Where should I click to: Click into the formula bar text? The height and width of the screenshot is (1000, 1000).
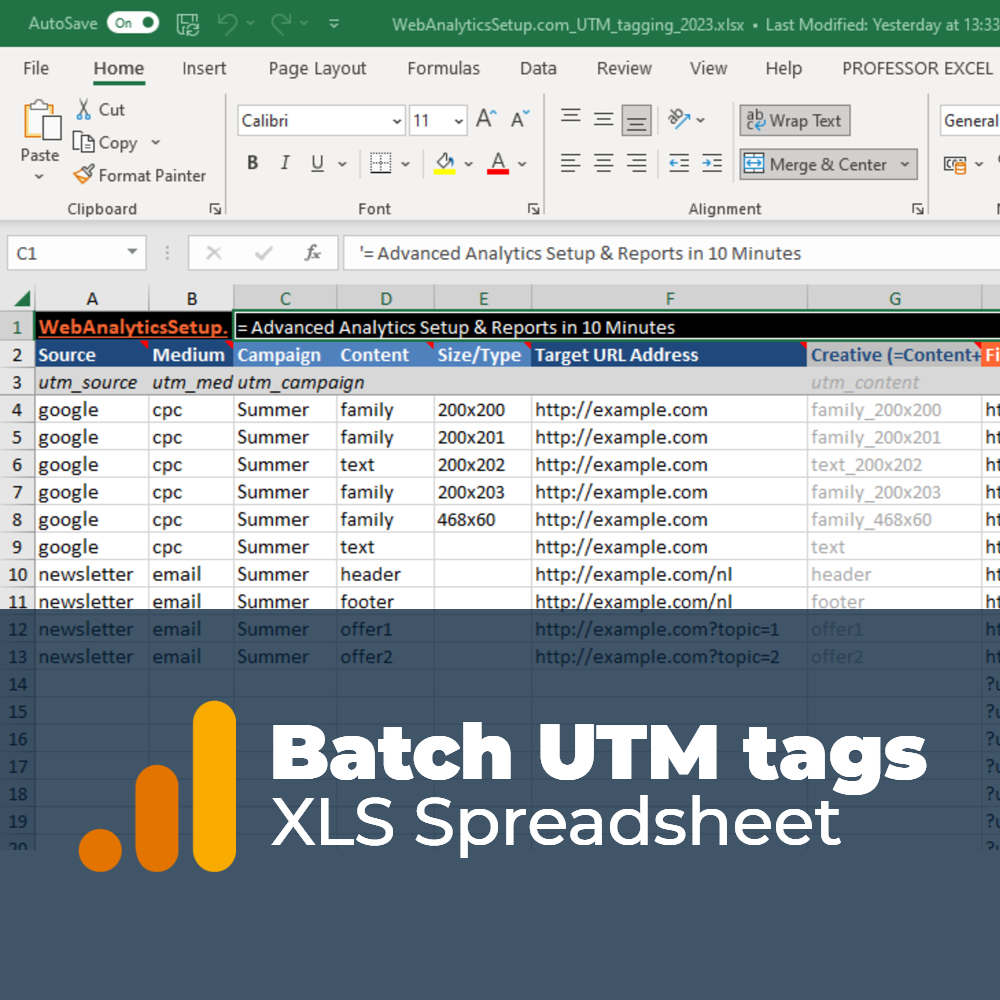(x=671, y=253)
